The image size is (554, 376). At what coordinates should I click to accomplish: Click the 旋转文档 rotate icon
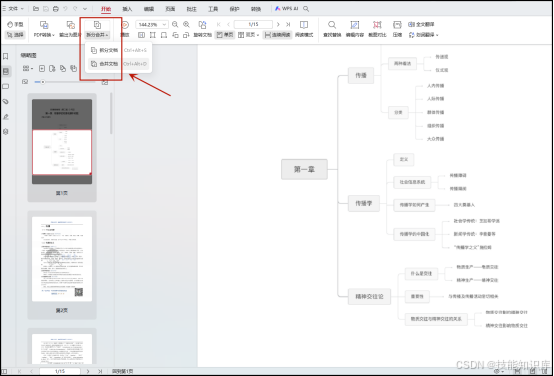pyautogui.click(x=202, y=29)
